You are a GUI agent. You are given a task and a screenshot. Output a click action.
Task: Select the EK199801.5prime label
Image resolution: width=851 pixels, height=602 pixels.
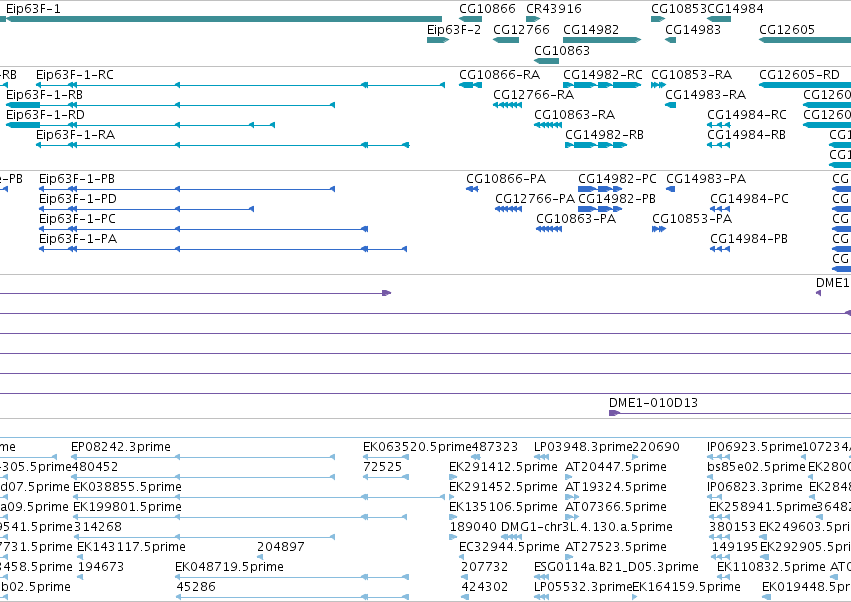pyautogui.click(x=128, y=507)
